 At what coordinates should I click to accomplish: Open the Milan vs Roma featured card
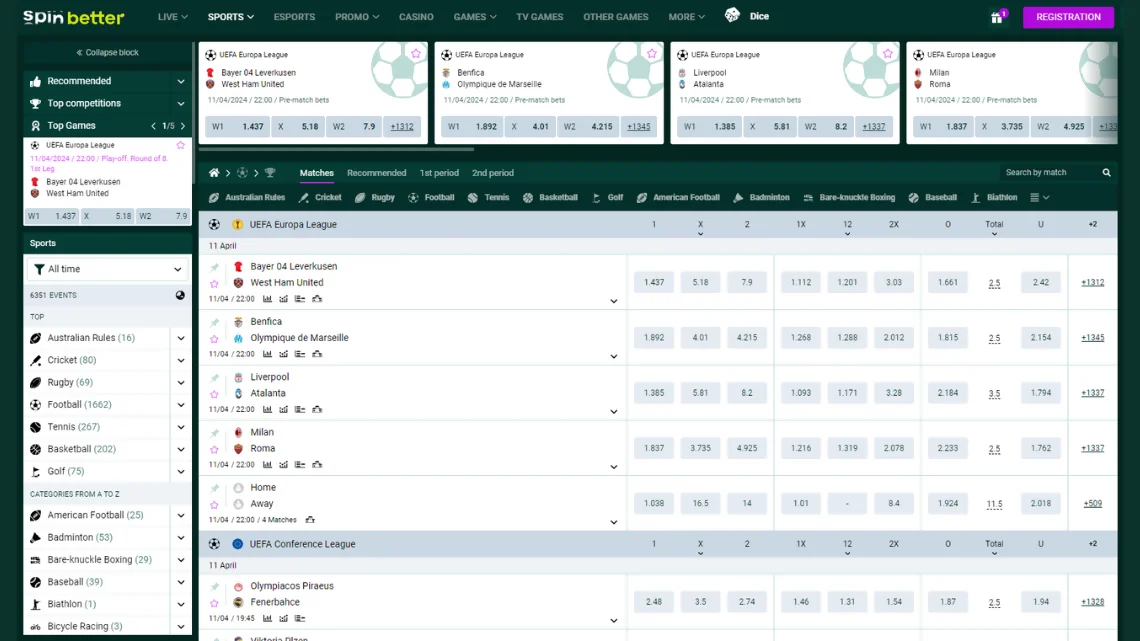(x=1012, y=92)
